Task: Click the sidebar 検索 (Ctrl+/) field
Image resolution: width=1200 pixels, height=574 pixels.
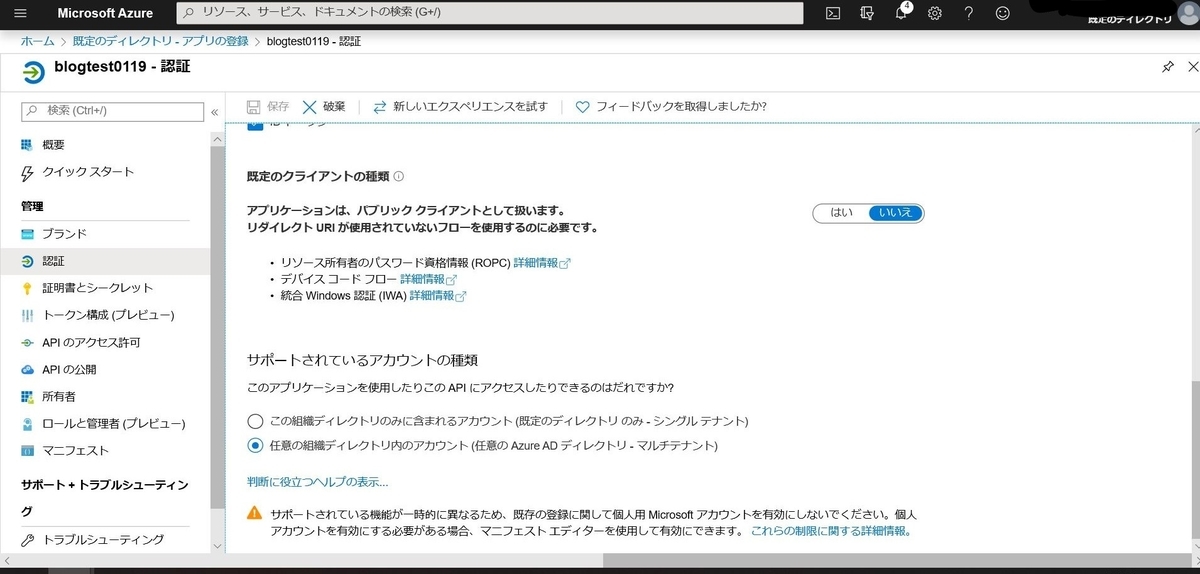Action: coord(111,111)
